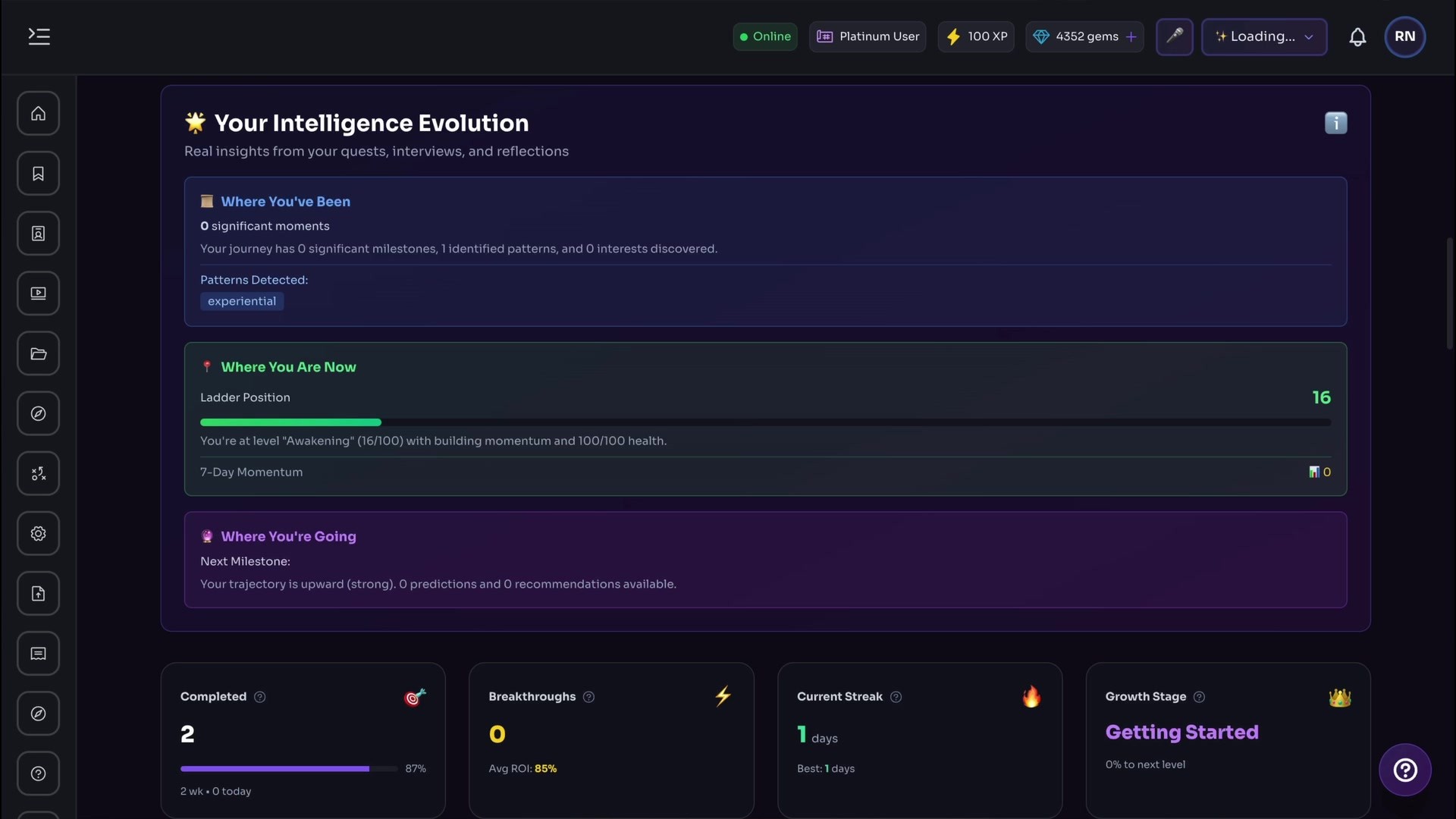Screen dimensions: 1456x819
Task: Click the 100 XP badge
Action: coord(976,36)
